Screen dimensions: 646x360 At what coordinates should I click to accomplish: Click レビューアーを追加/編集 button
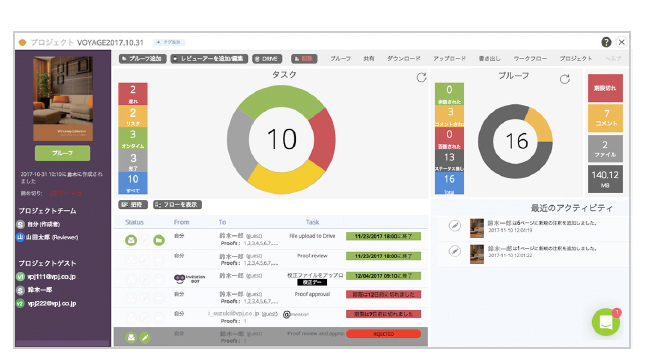pos(209,59)
